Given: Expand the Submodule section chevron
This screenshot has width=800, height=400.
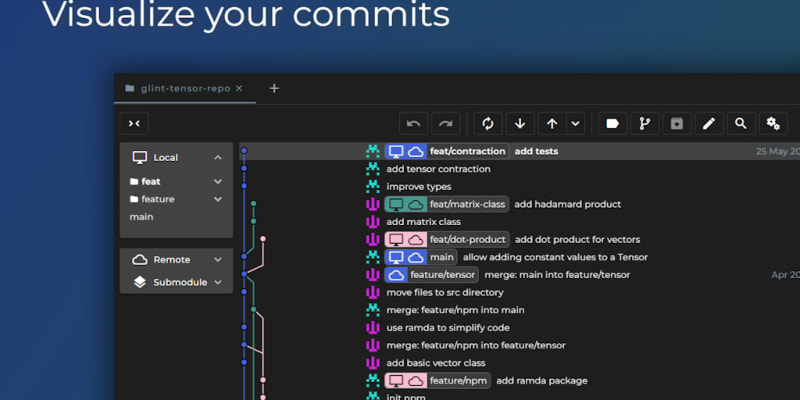Looking at the screenshot, I should [x=218, y=283].
